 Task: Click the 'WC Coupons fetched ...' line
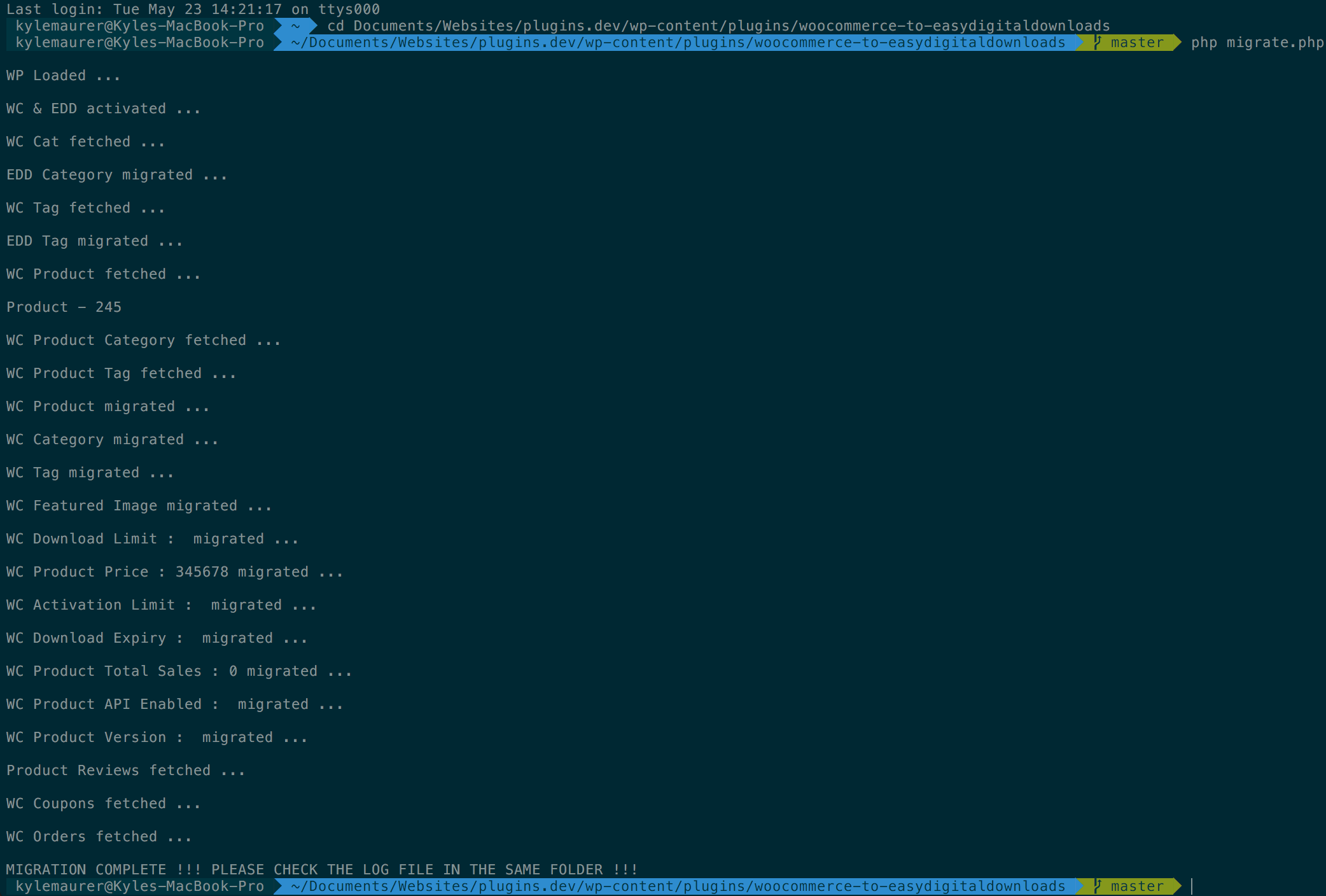[x=104, y=803]
